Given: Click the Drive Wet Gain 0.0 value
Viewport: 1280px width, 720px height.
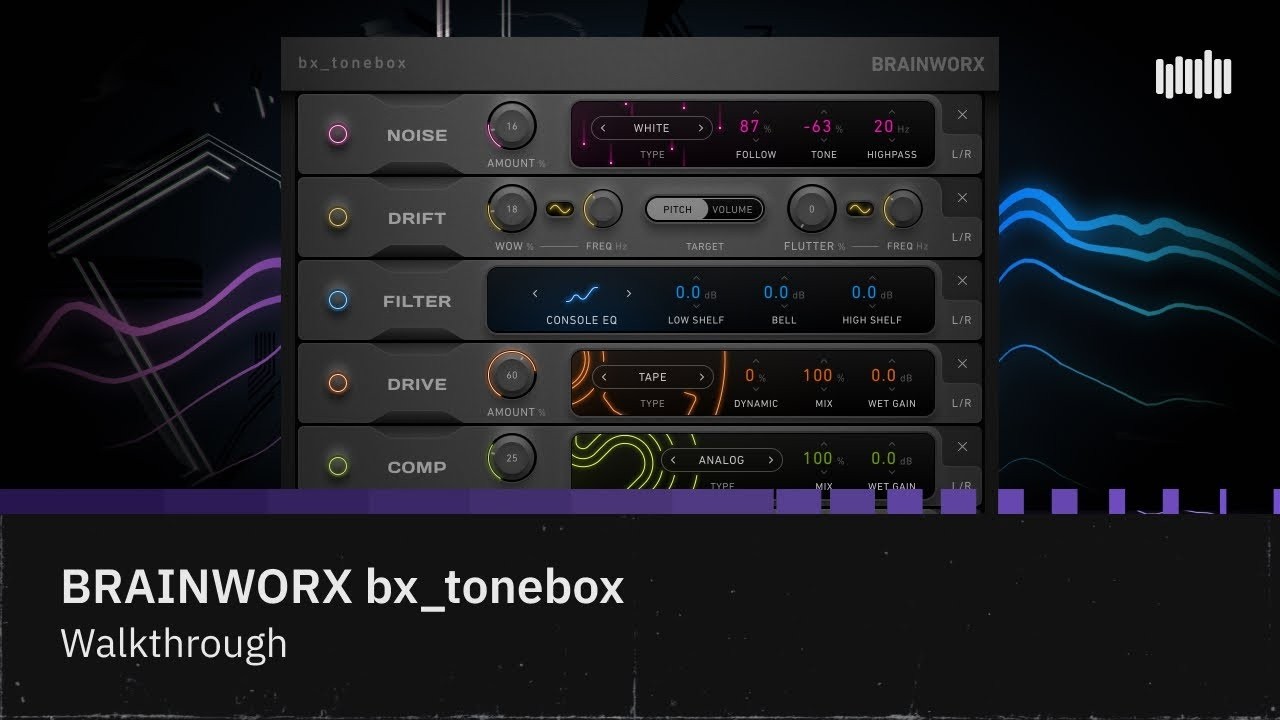Looking at the screenshot, I should pos(884,376).
